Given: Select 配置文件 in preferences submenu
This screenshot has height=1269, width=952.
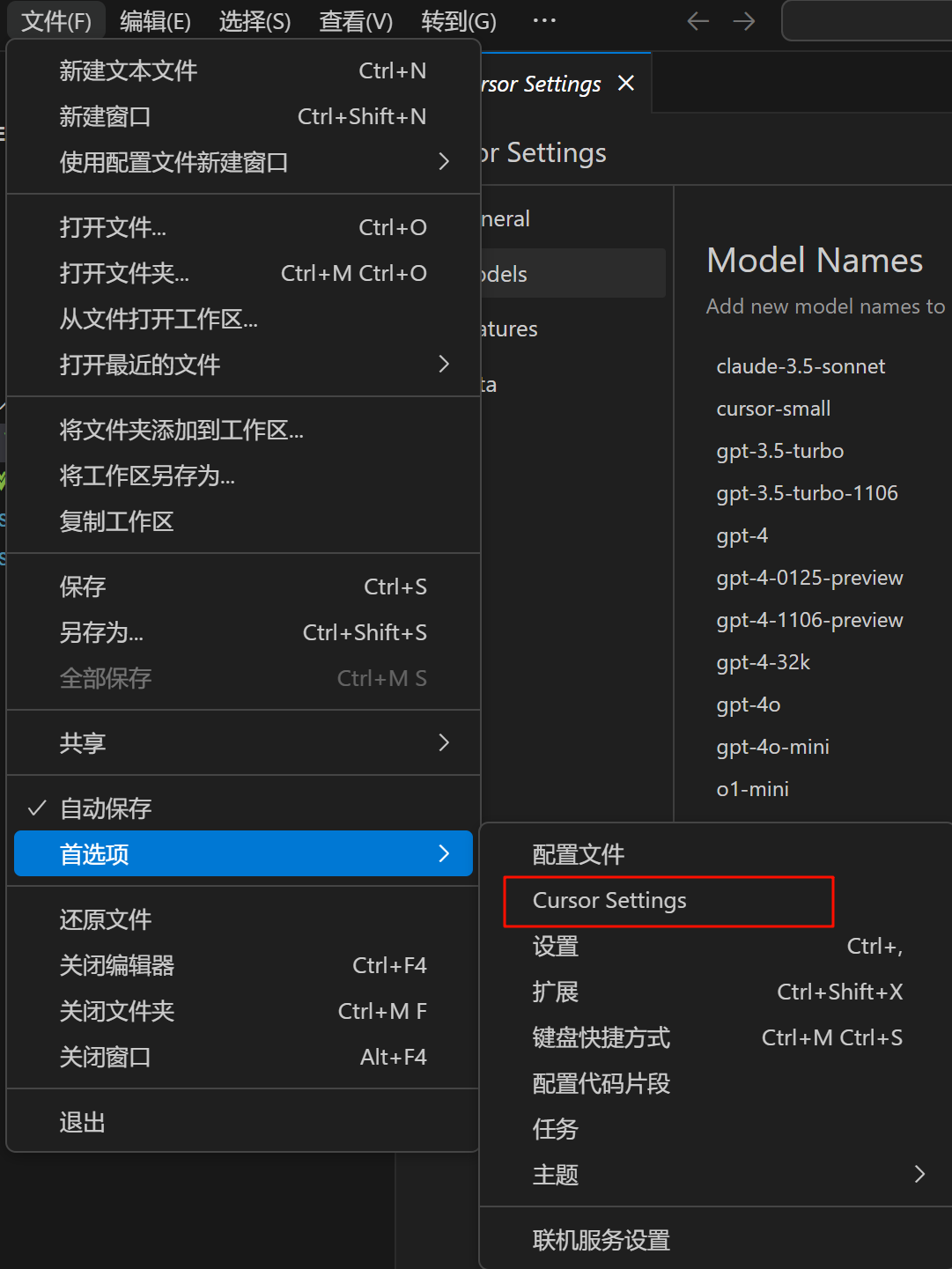Looking at the screenshot, I should coord(718,854).
